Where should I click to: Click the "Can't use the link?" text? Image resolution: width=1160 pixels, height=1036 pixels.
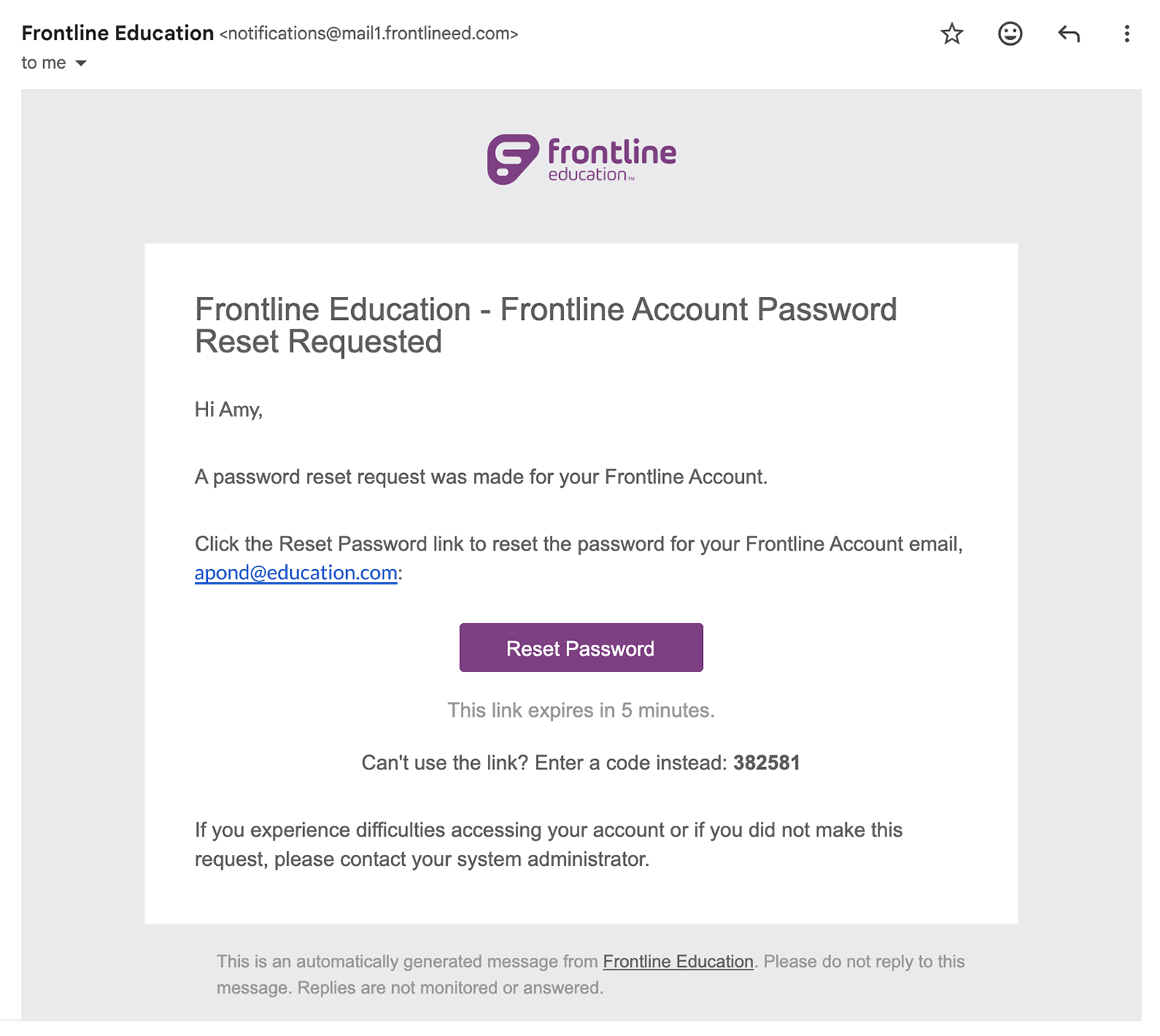[x=445, y=763]
